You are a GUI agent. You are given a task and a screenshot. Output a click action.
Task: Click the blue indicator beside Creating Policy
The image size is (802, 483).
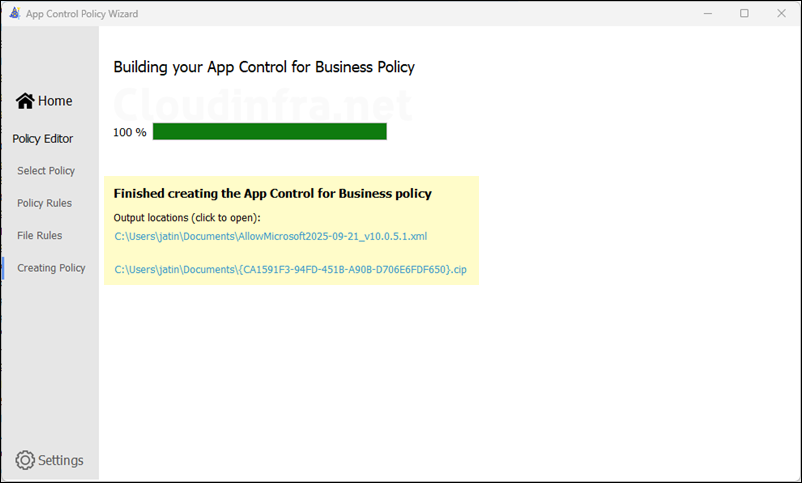point(3,268)
